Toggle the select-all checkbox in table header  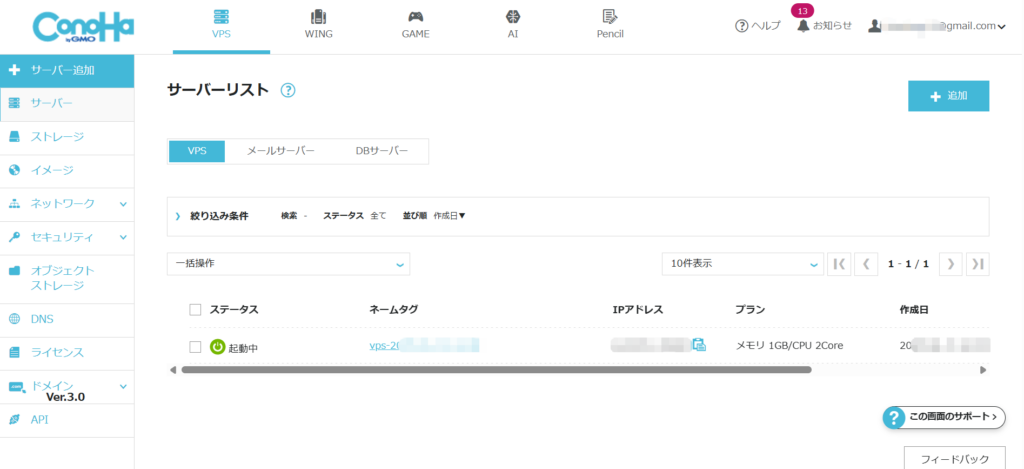tap(195, 310)
